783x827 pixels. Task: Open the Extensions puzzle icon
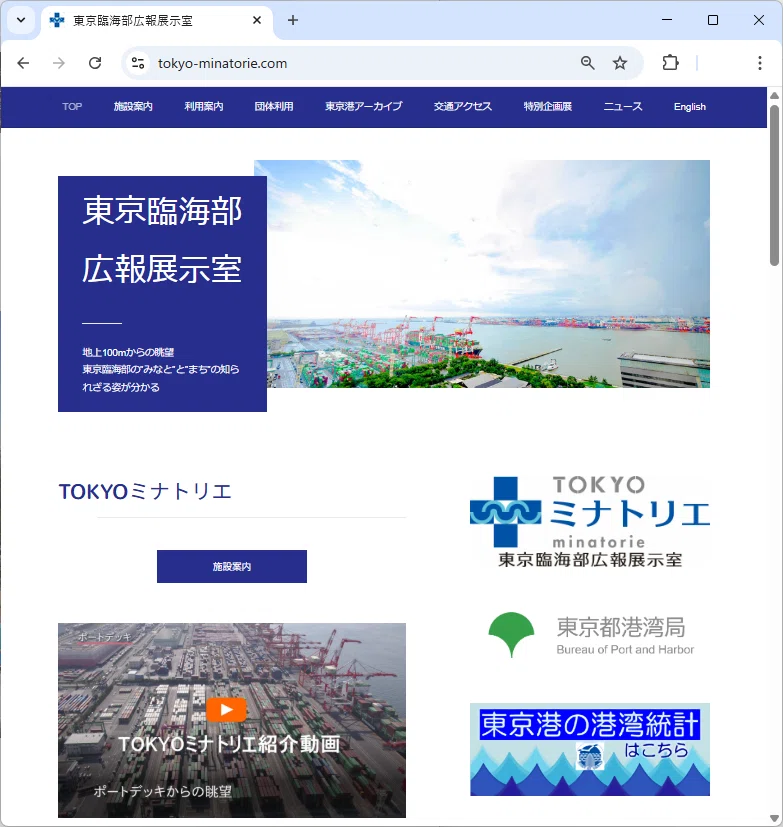670,63
